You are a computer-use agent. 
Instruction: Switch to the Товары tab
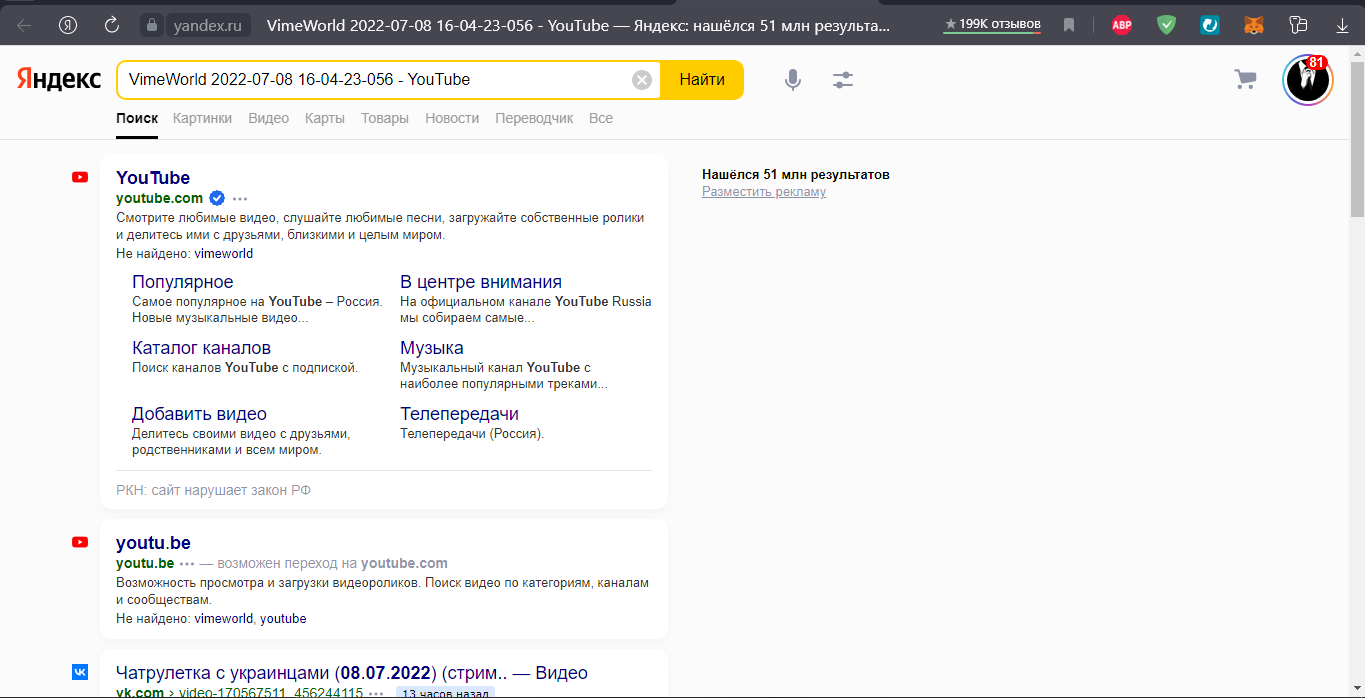[x=385, y=118]
